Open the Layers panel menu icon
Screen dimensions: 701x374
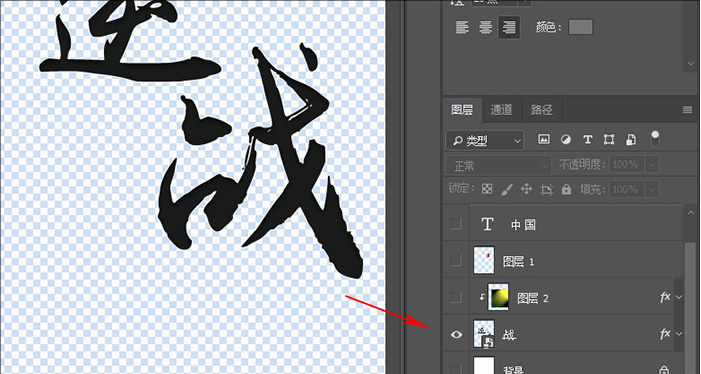(688, 109)
